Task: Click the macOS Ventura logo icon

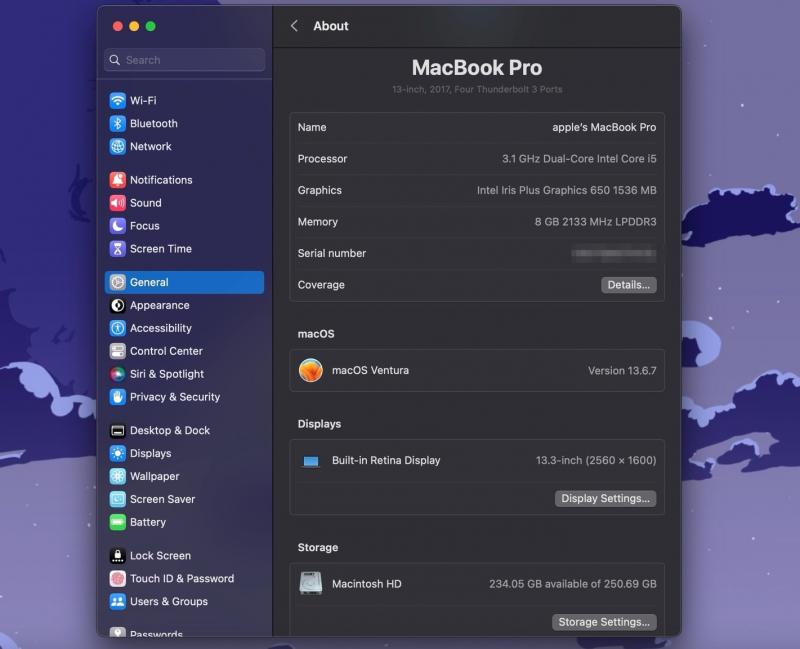Action: click(311, 370)
